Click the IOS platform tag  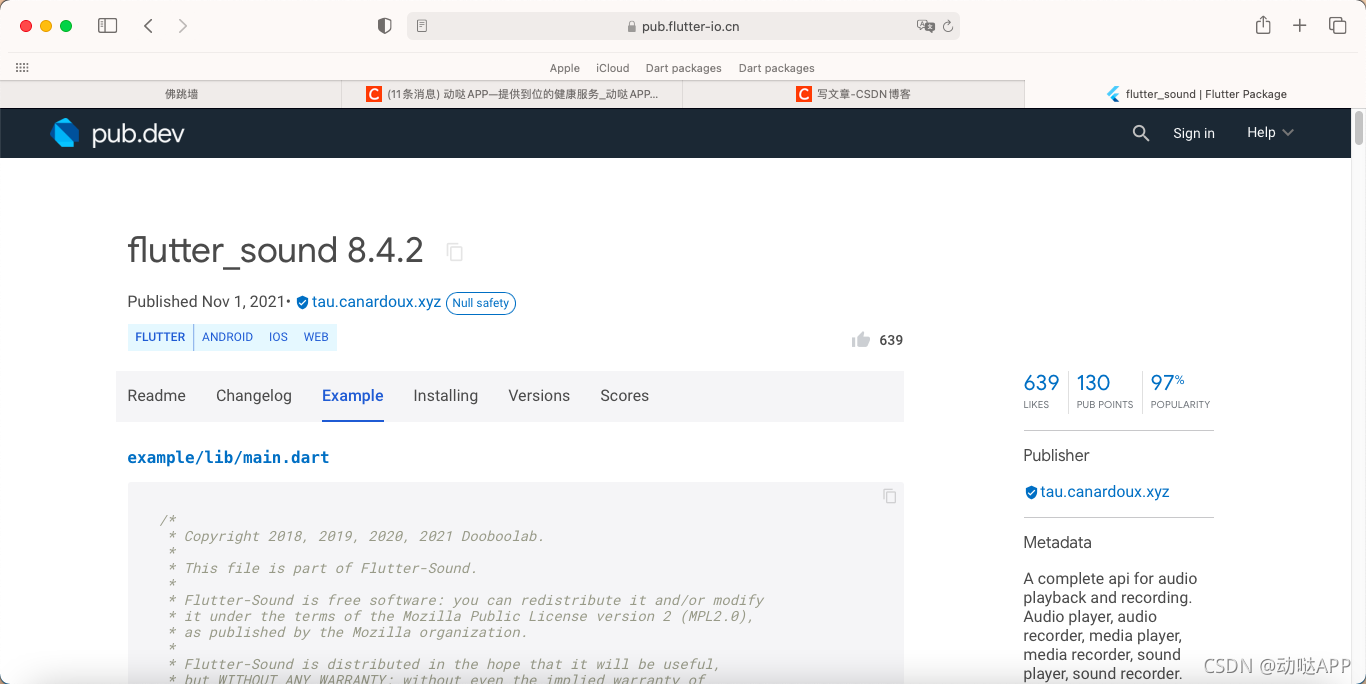pyautogui.click(x=278, y=337)
